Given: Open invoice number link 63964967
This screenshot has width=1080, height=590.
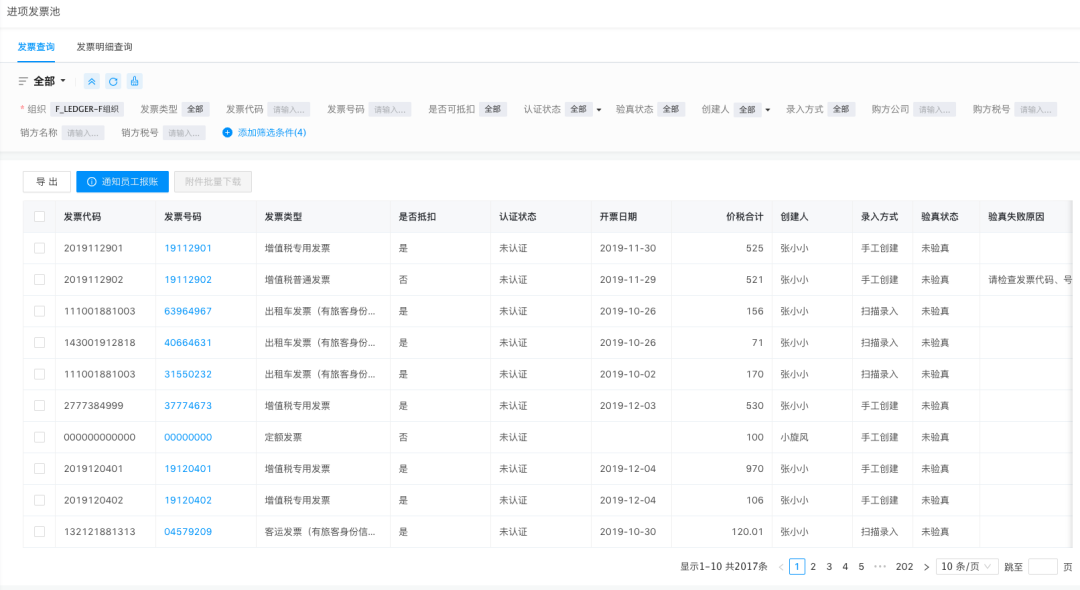Looking at the screenshot, I should tap(188, 311).
